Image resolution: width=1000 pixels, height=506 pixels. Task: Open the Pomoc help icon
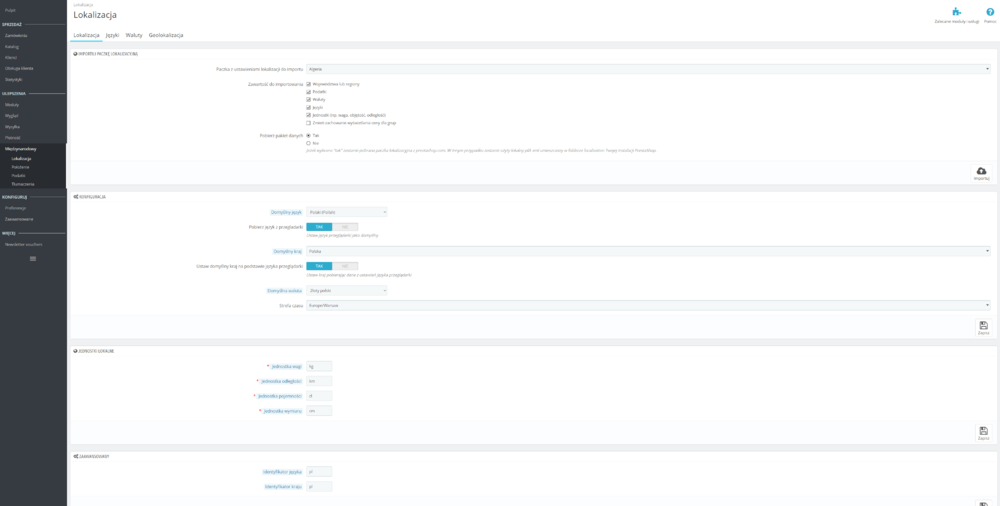pyautogui.click(x=990, y=11)
